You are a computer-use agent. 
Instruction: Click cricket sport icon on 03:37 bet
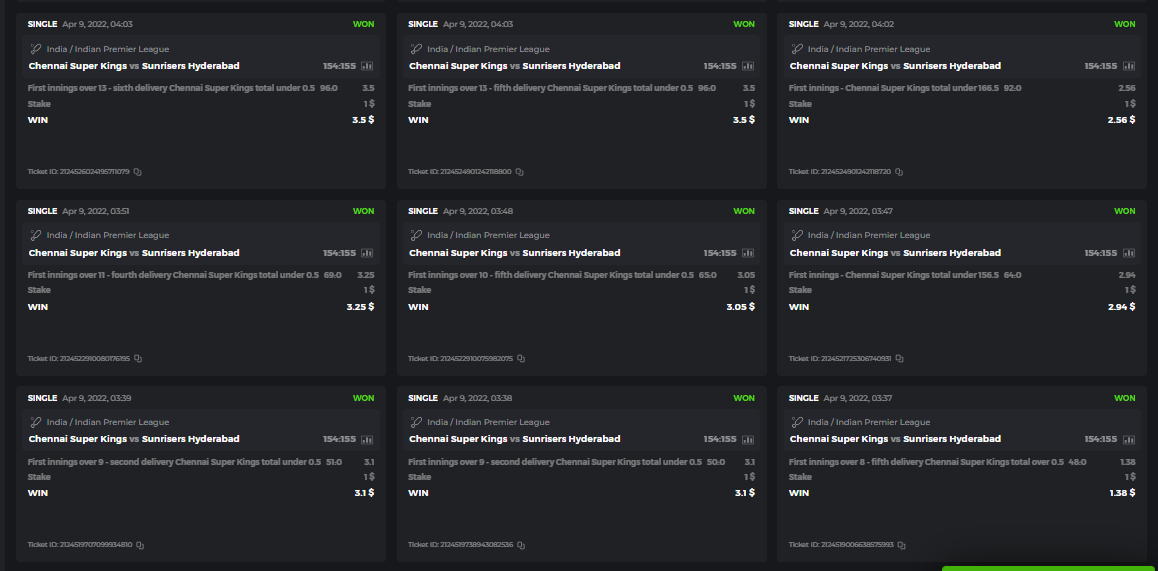point(797,422)
